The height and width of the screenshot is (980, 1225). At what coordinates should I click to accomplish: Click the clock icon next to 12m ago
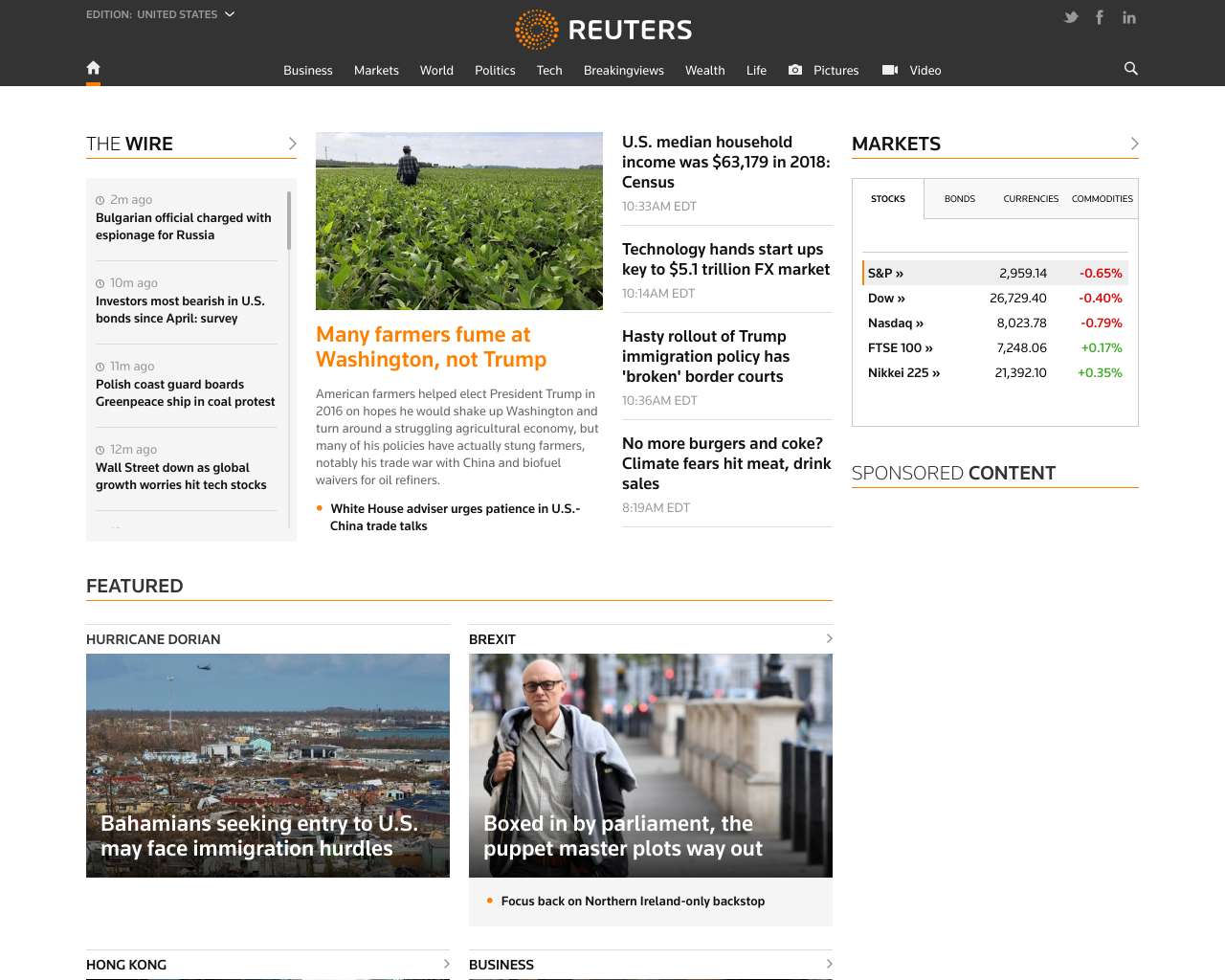pyautogui.click(x=100, y=450)
